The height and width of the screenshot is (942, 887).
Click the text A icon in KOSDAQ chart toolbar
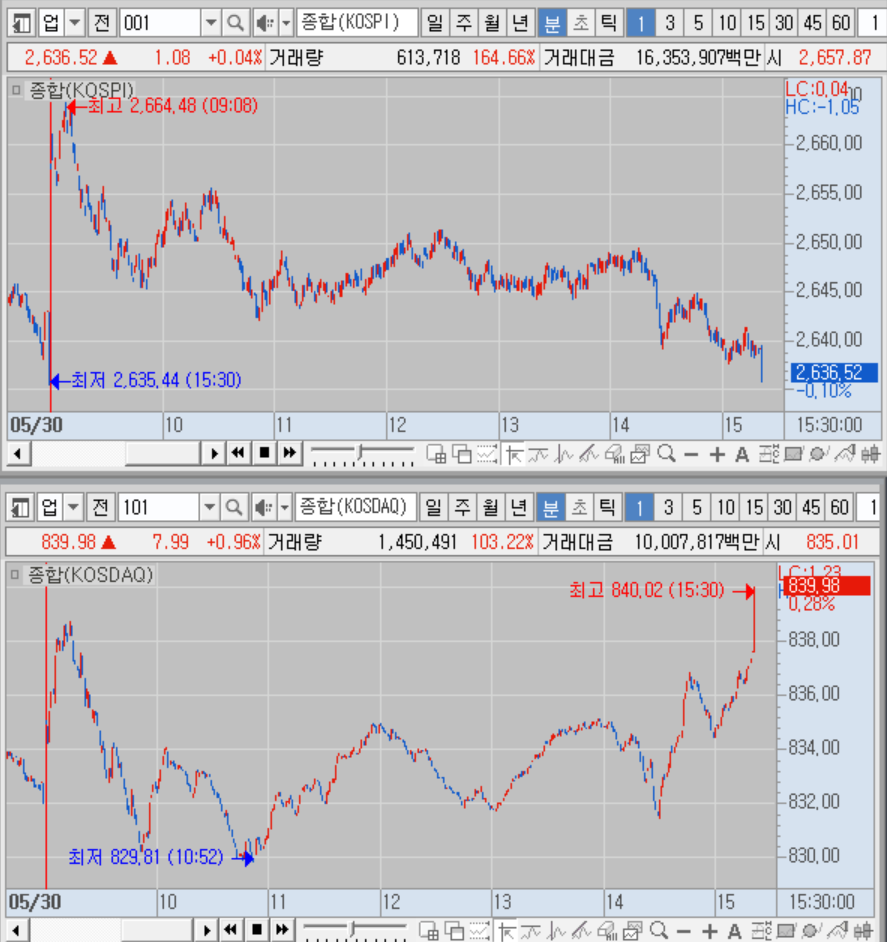coord(734,932)
